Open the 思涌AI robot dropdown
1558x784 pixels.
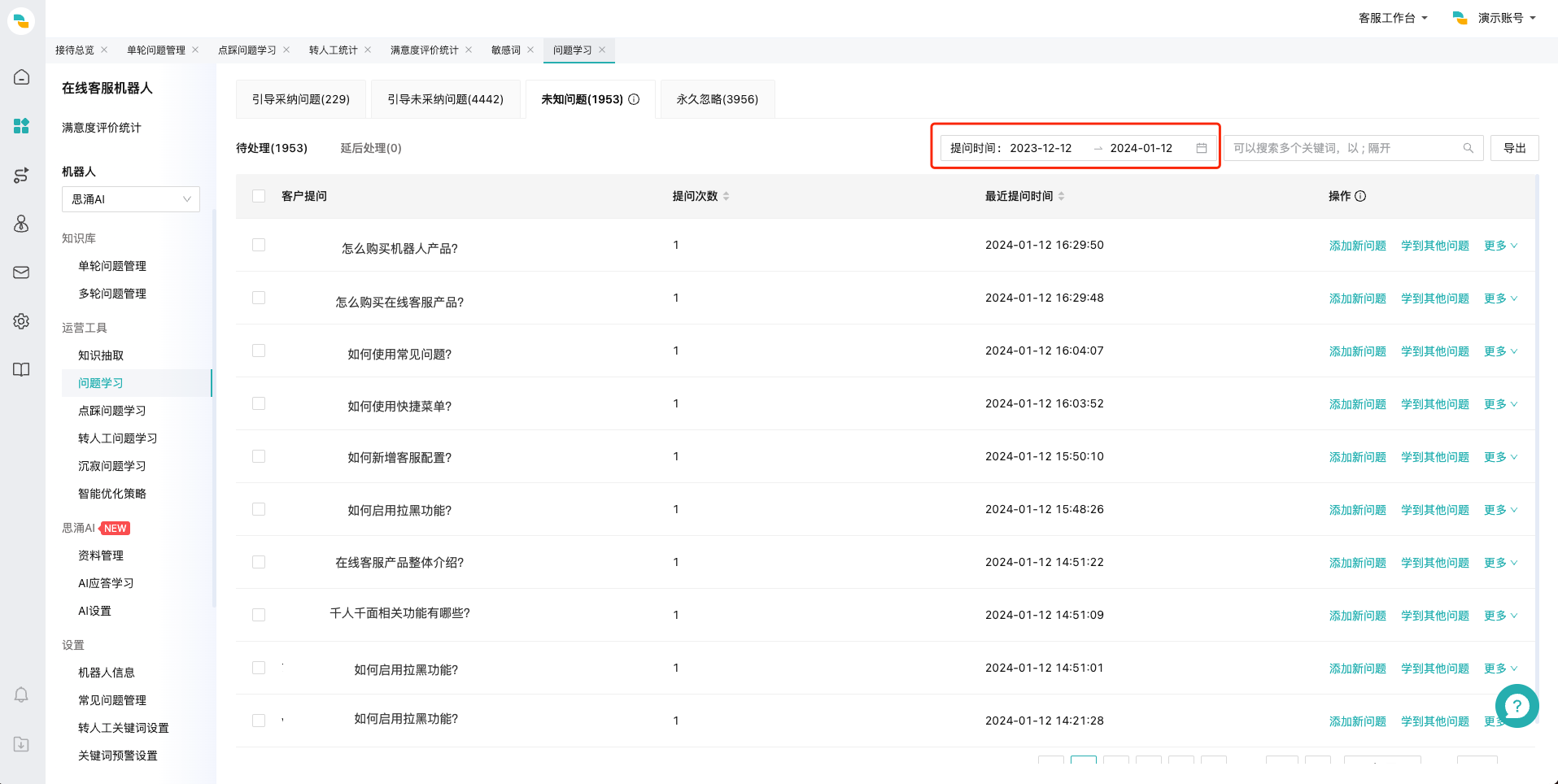[131, 199]
